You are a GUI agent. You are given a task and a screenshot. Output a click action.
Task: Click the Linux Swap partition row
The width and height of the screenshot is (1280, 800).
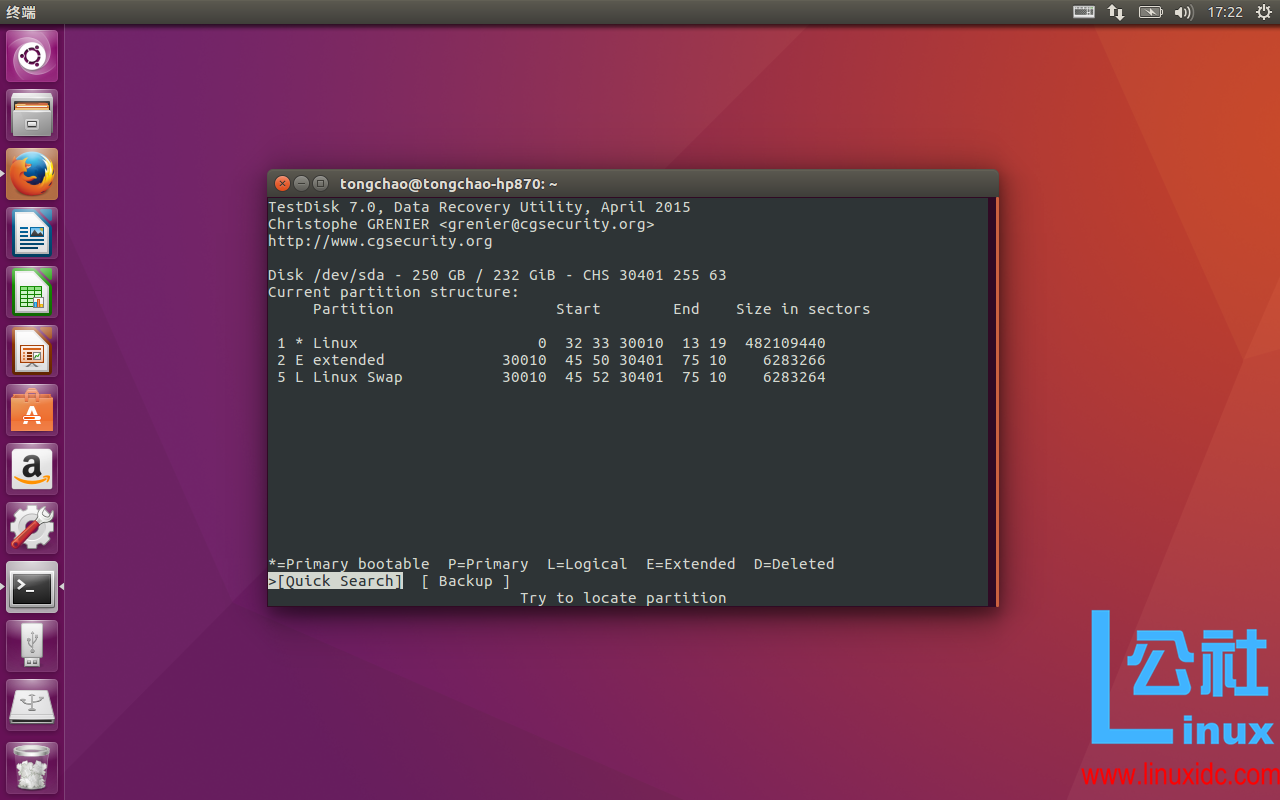[x=551, y=377]
